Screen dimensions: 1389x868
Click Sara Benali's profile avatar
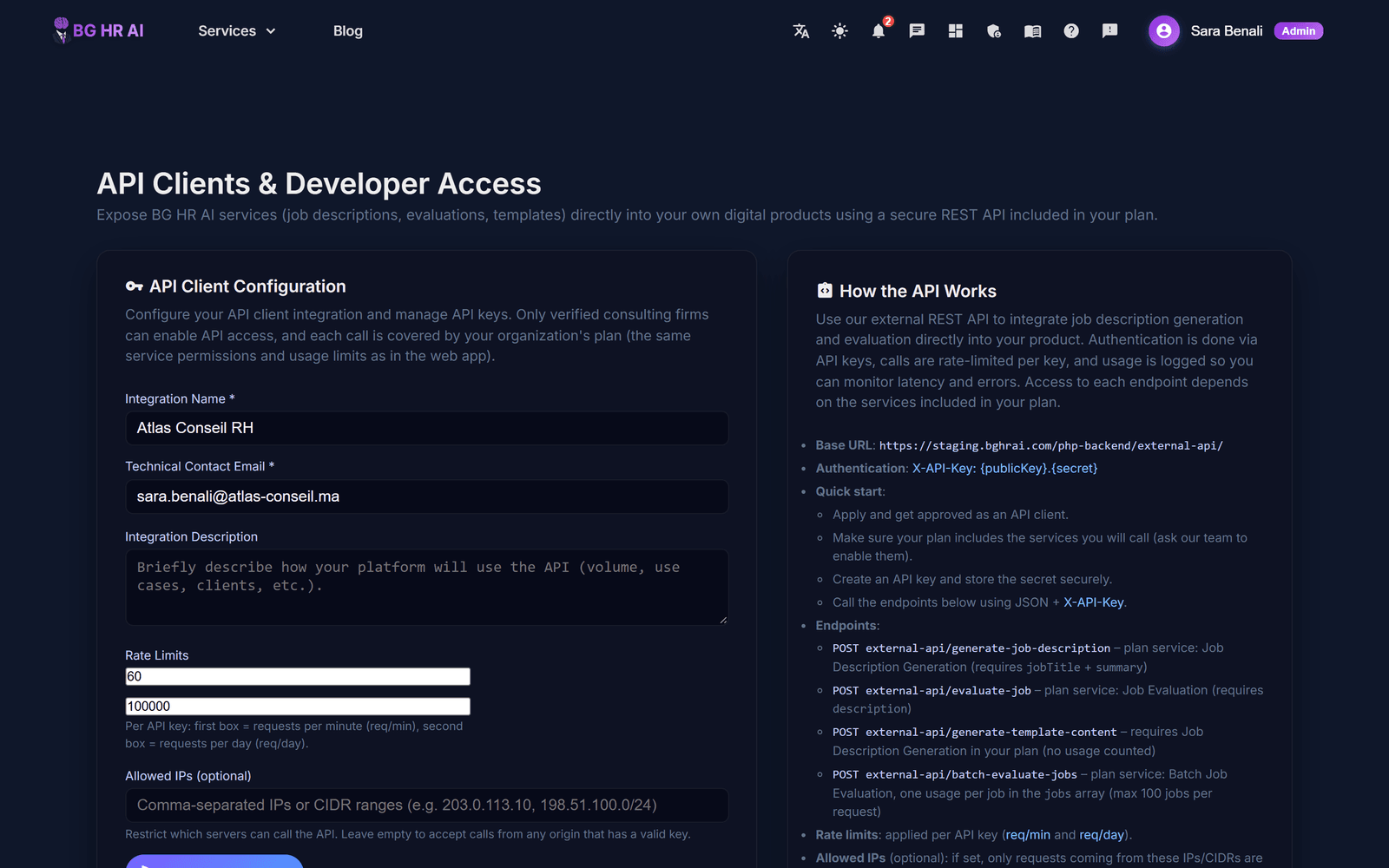pyautogui.click(x=1163, y=31)
